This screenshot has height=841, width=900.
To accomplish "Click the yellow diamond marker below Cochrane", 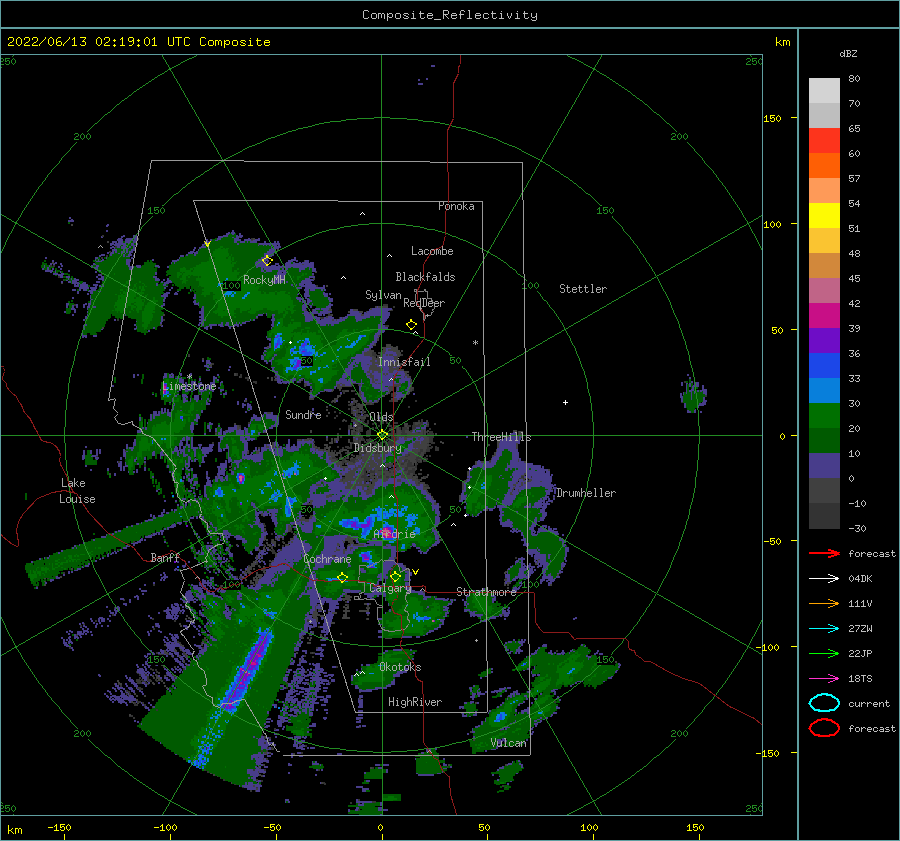I will (343, 578).
